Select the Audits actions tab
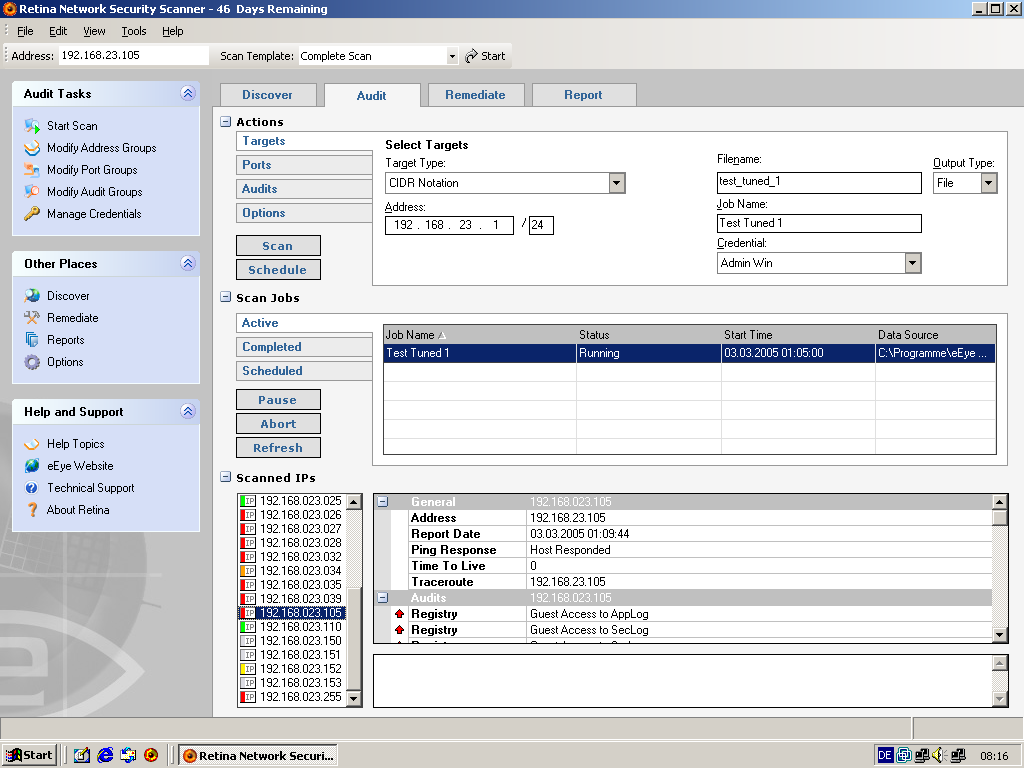Image resolution: width=1024 pixels, height=768 pixels. pyautogui.click(x=304, y=189)
